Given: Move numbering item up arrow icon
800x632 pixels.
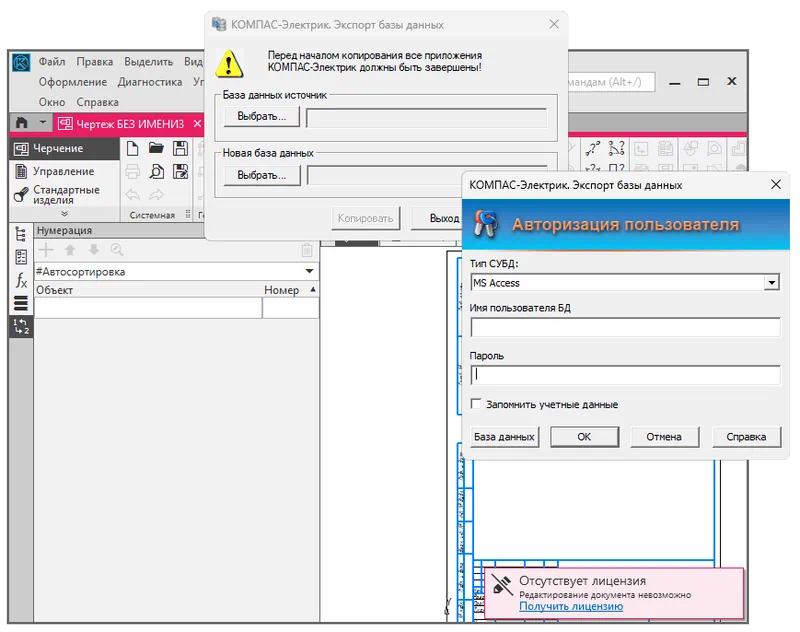Looking at the screenshot, I should pyautogui.click(x=70, y=250).
